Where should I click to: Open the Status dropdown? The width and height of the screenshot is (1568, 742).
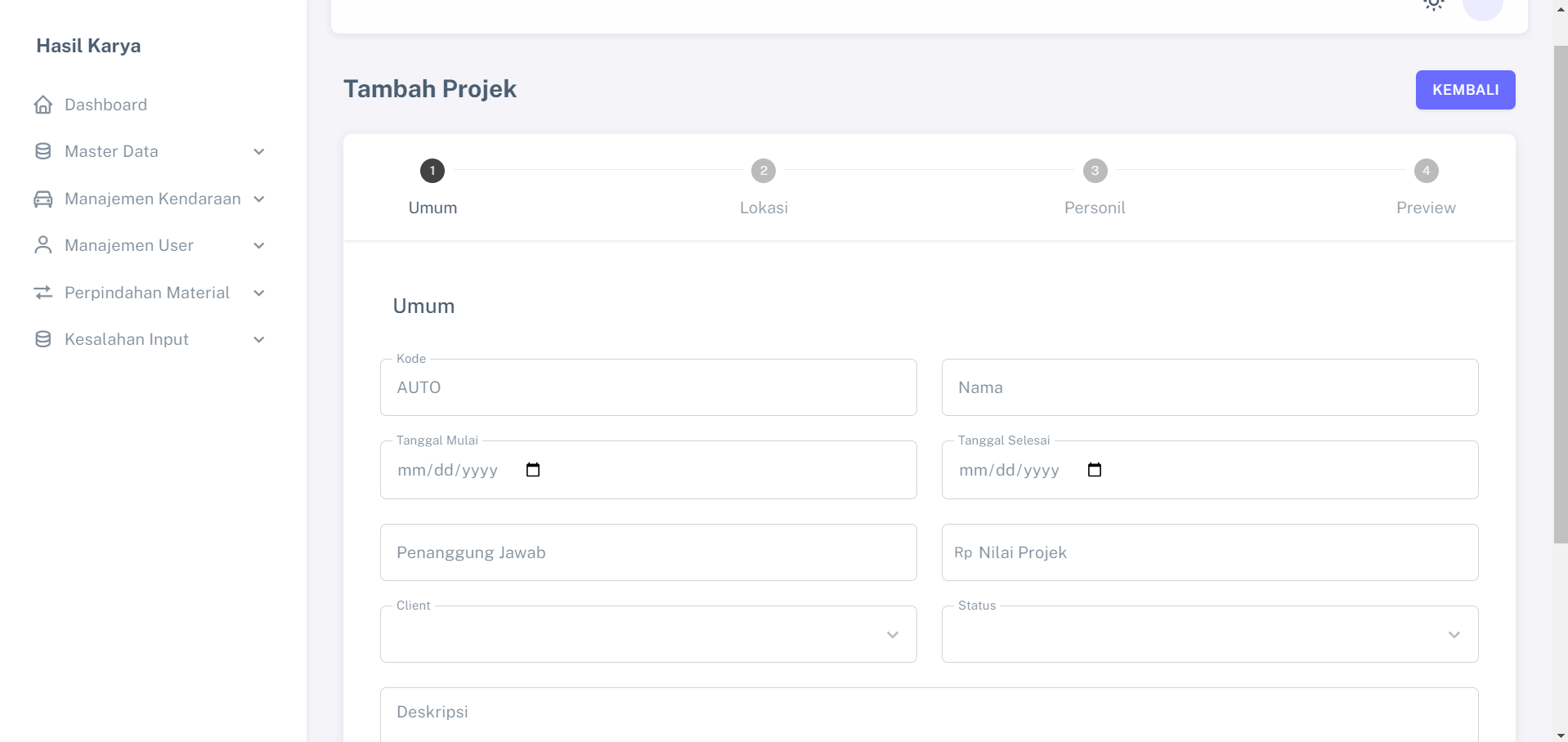[x=1210, y=634]
